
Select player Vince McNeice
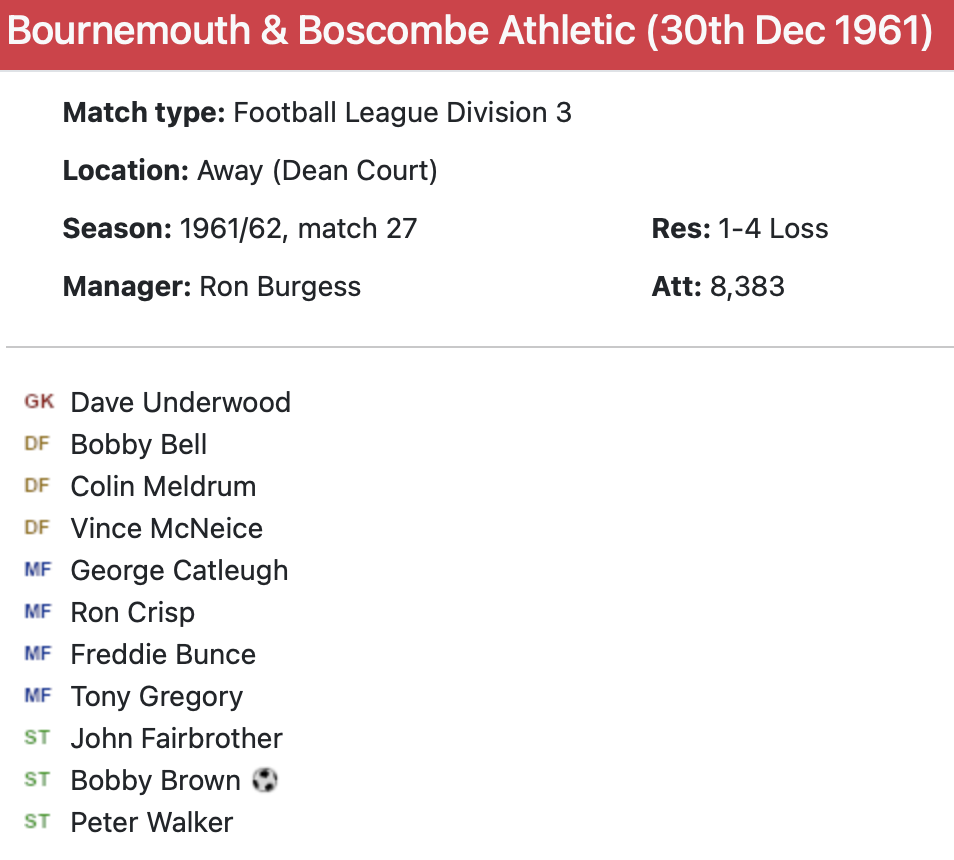tap(166, 528)
